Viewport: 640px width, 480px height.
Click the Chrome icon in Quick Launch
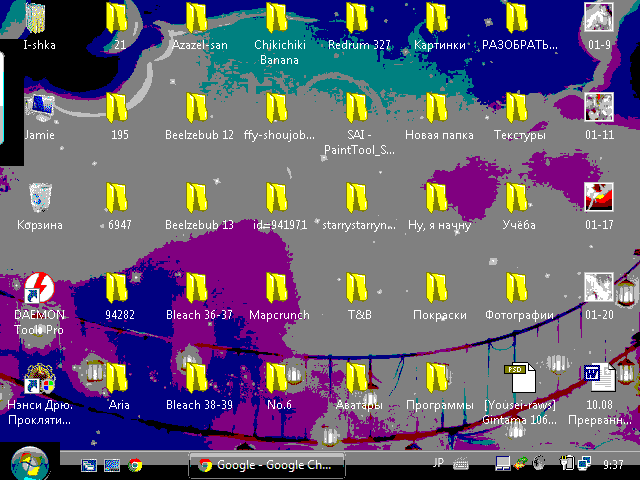click(x=135, y=465)
